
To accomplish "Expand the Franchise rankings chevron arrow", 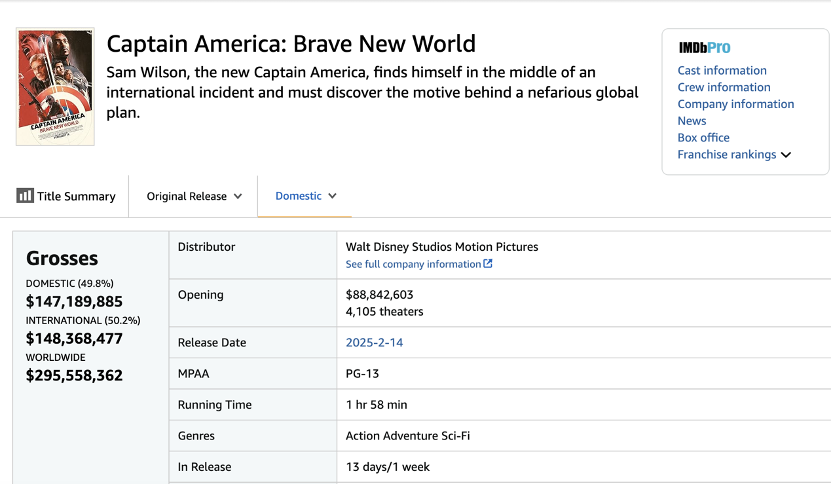I will pos(786,155).
